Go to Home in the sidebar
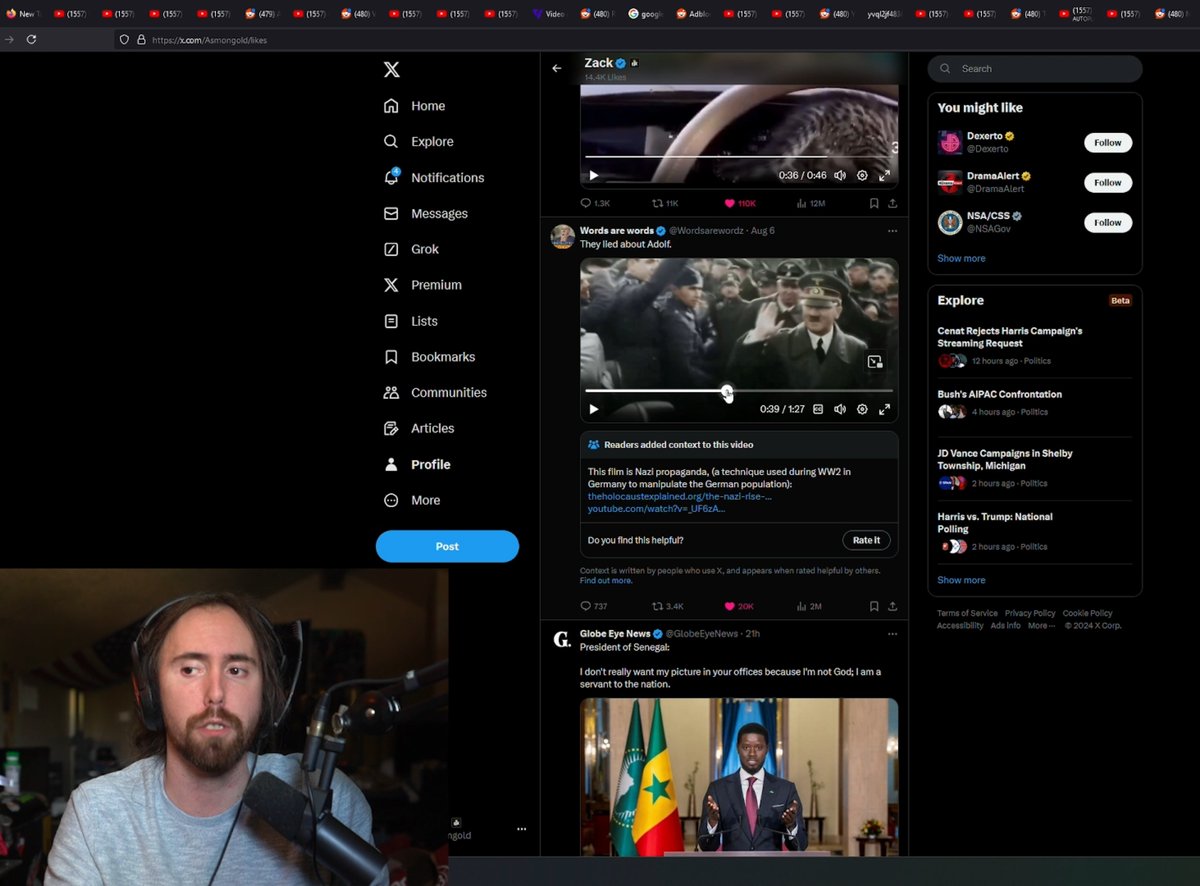This screenshot has height=886, width=1200. pyautogui.click(x=415, y=106)
